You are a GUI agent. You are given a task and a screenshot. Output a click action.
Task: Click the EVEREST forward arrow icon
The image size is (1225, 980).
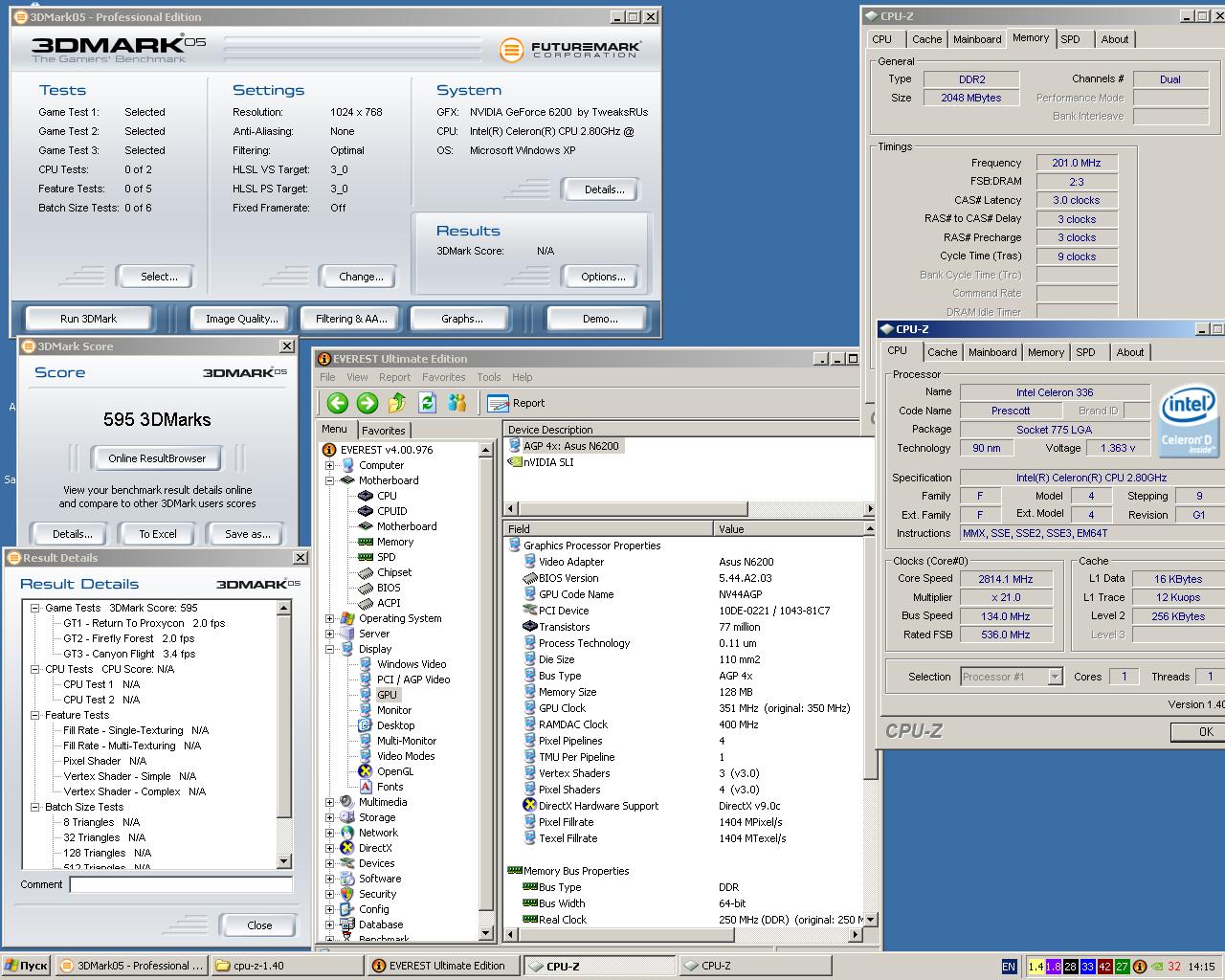(367, 403)
